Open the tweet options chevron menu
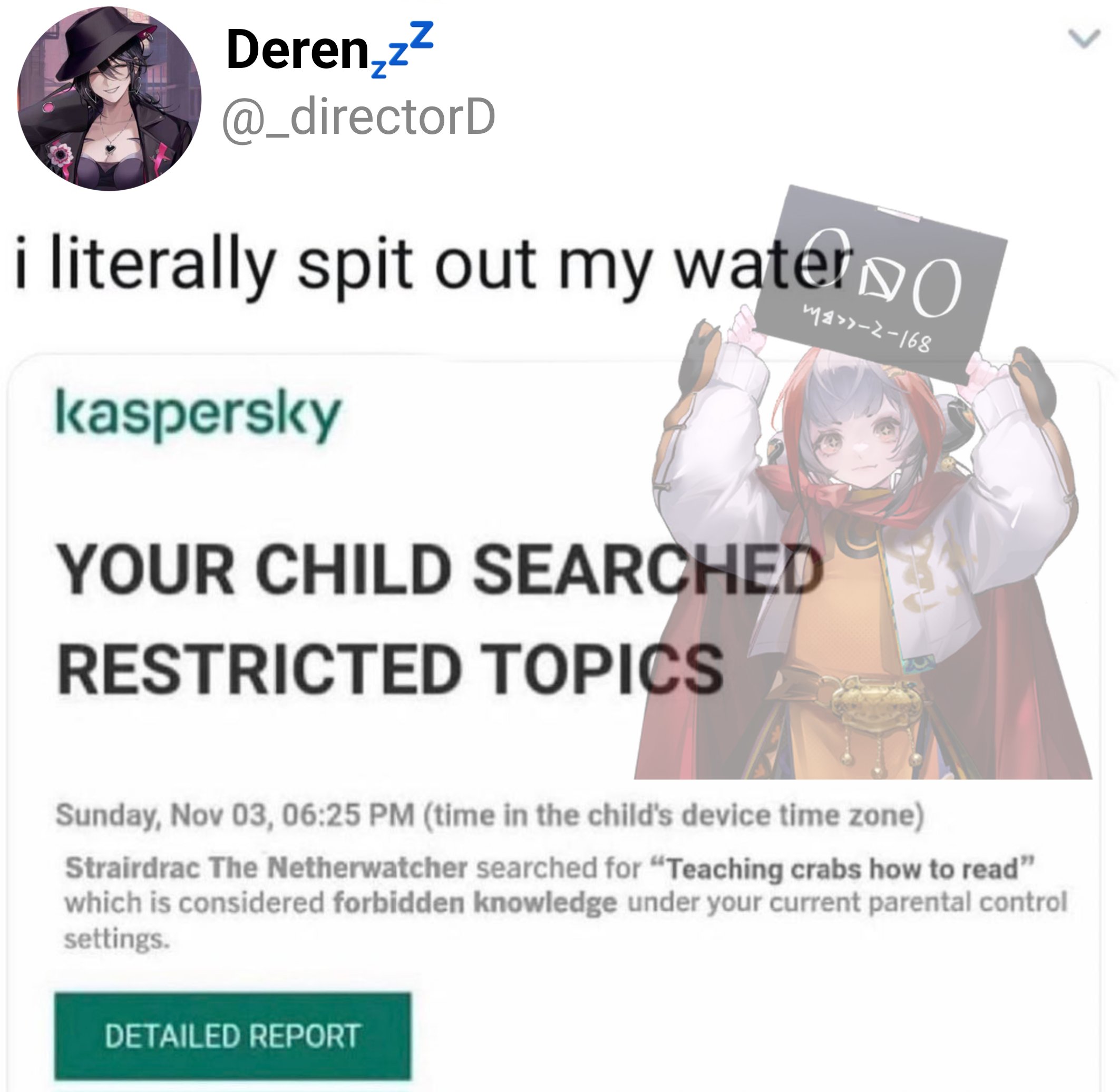The width and height of the screenshot is (1120, 1092). click(x=1084, y=38)
